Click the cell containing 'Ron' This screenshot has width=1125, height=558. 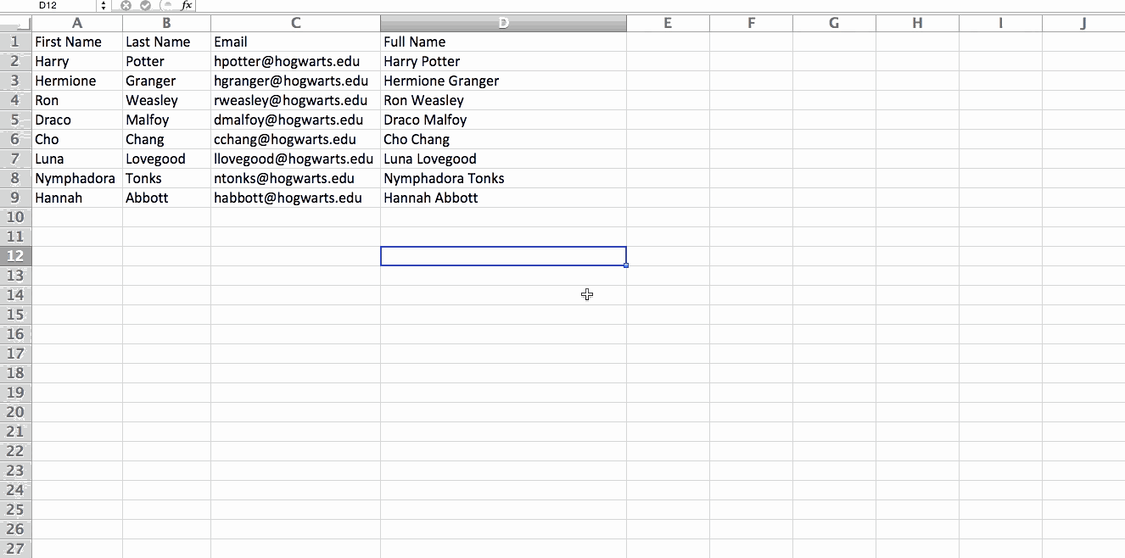click(77, 100)
